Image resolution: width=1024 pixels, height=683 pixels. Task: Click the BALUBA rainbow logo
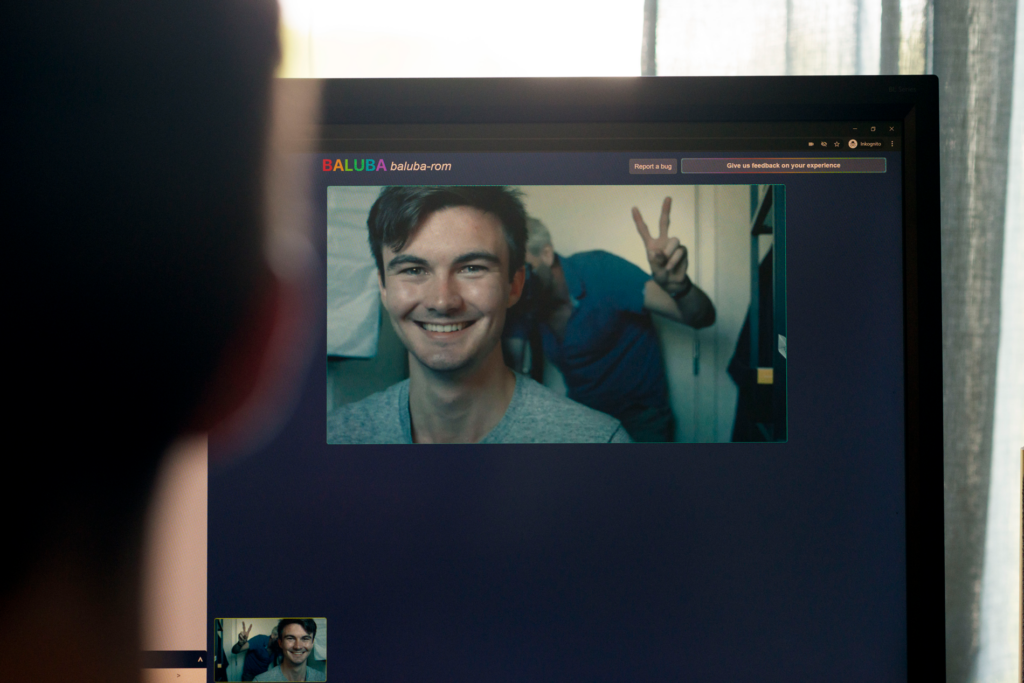[x=354, y=166]
